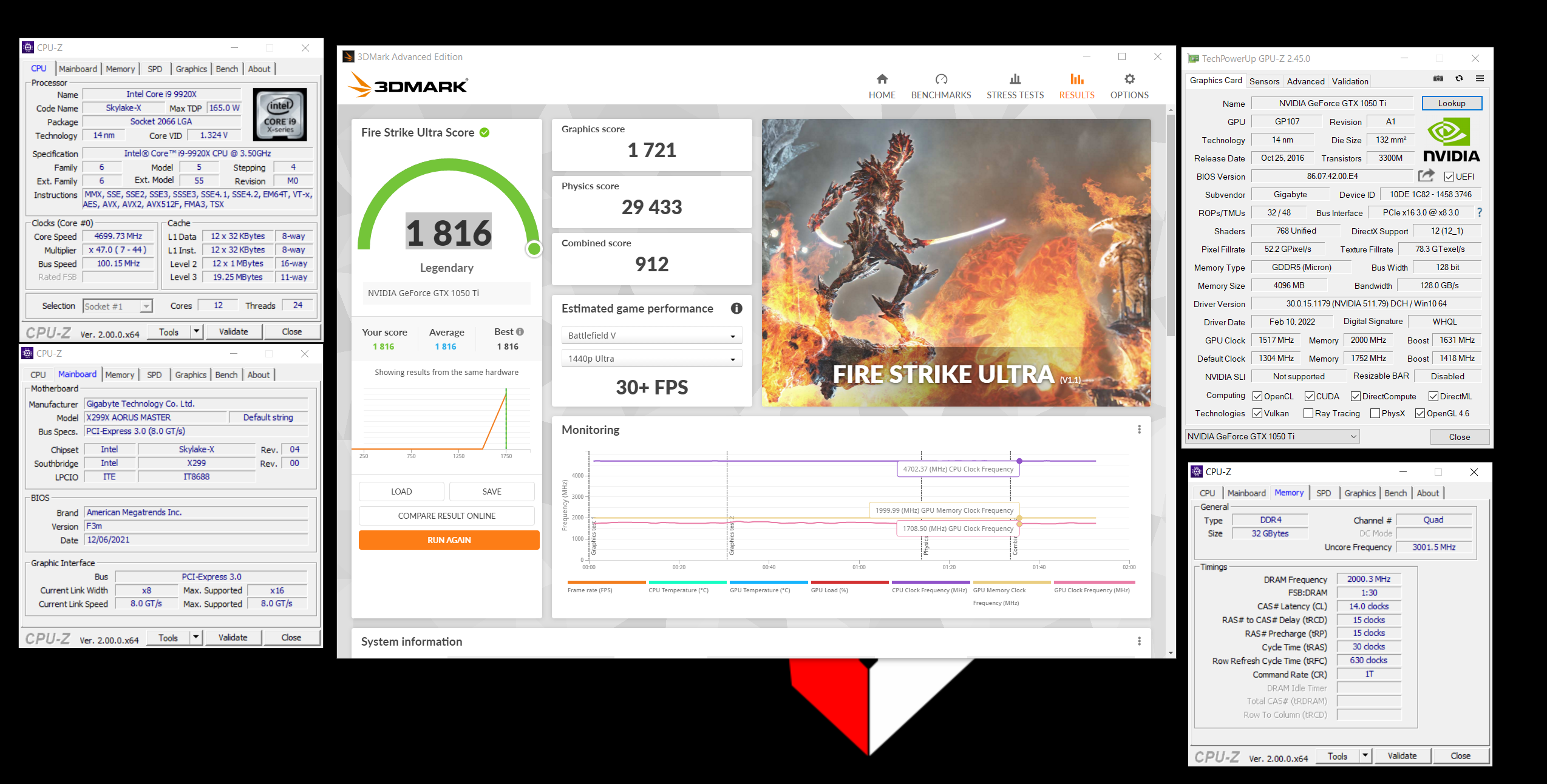This screenshot has height=784, width=1547.
Task: Open the Validation tab in GPU-Z
Action: click(1350, 81)
